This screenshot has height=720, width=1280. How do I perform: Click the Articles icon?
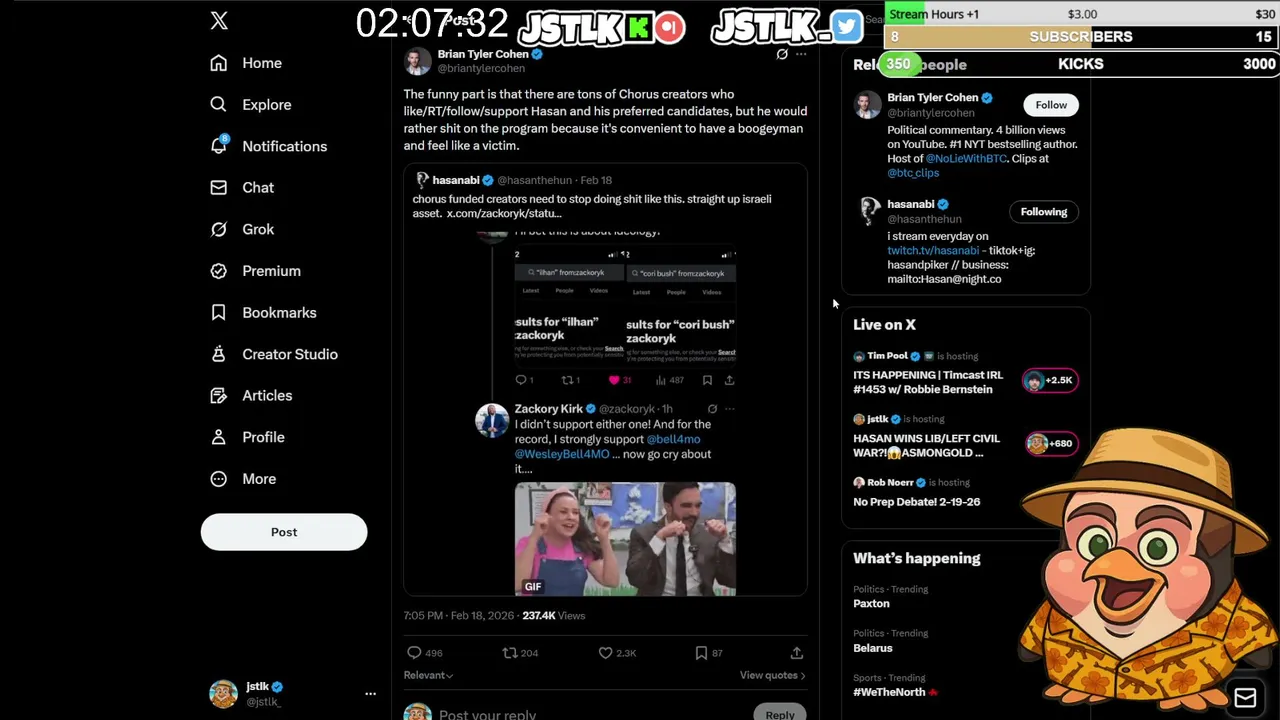pos(219,396)
